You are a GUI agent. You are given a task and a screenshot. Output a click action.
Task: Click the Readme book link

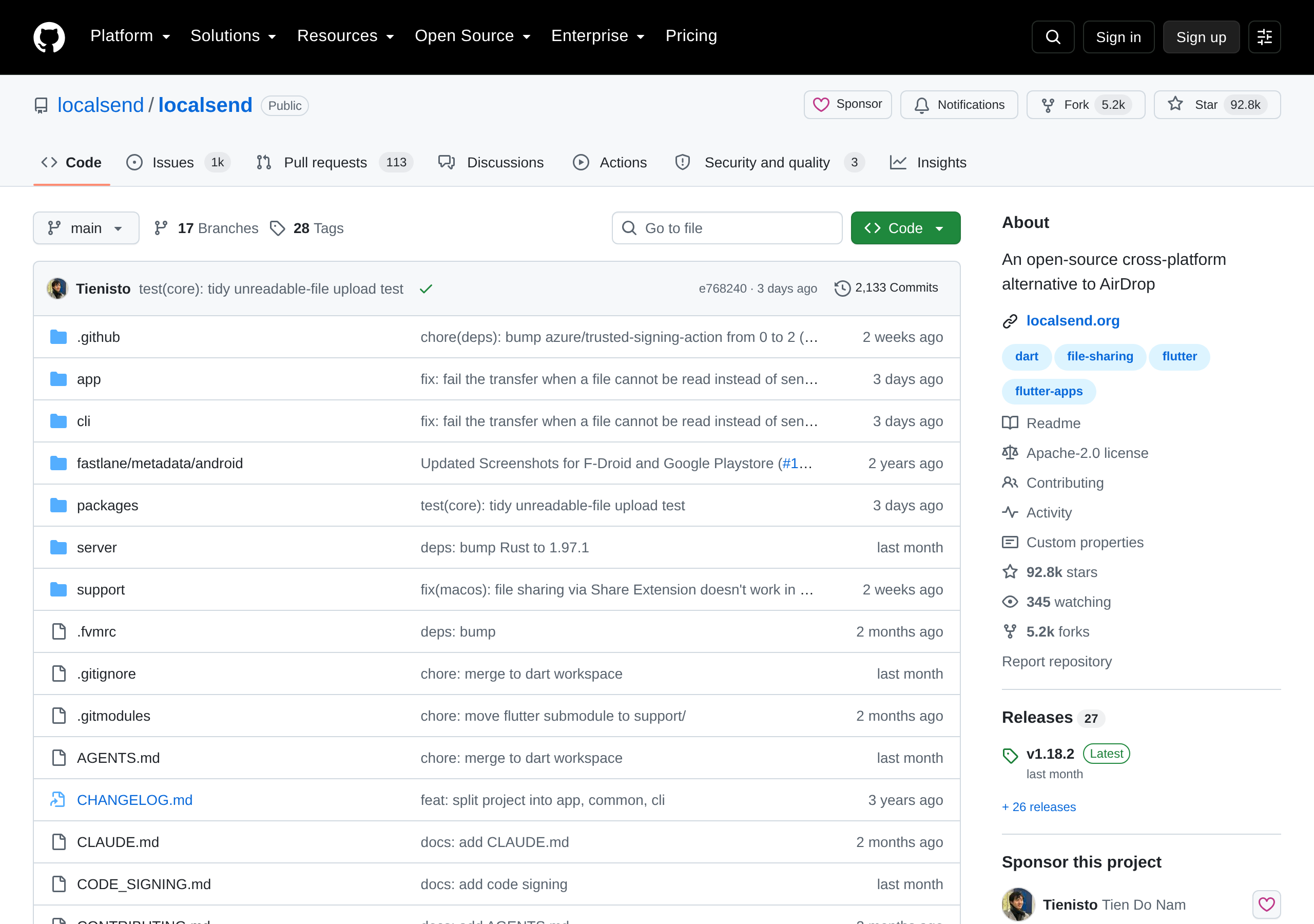(x=1041, y=423)
